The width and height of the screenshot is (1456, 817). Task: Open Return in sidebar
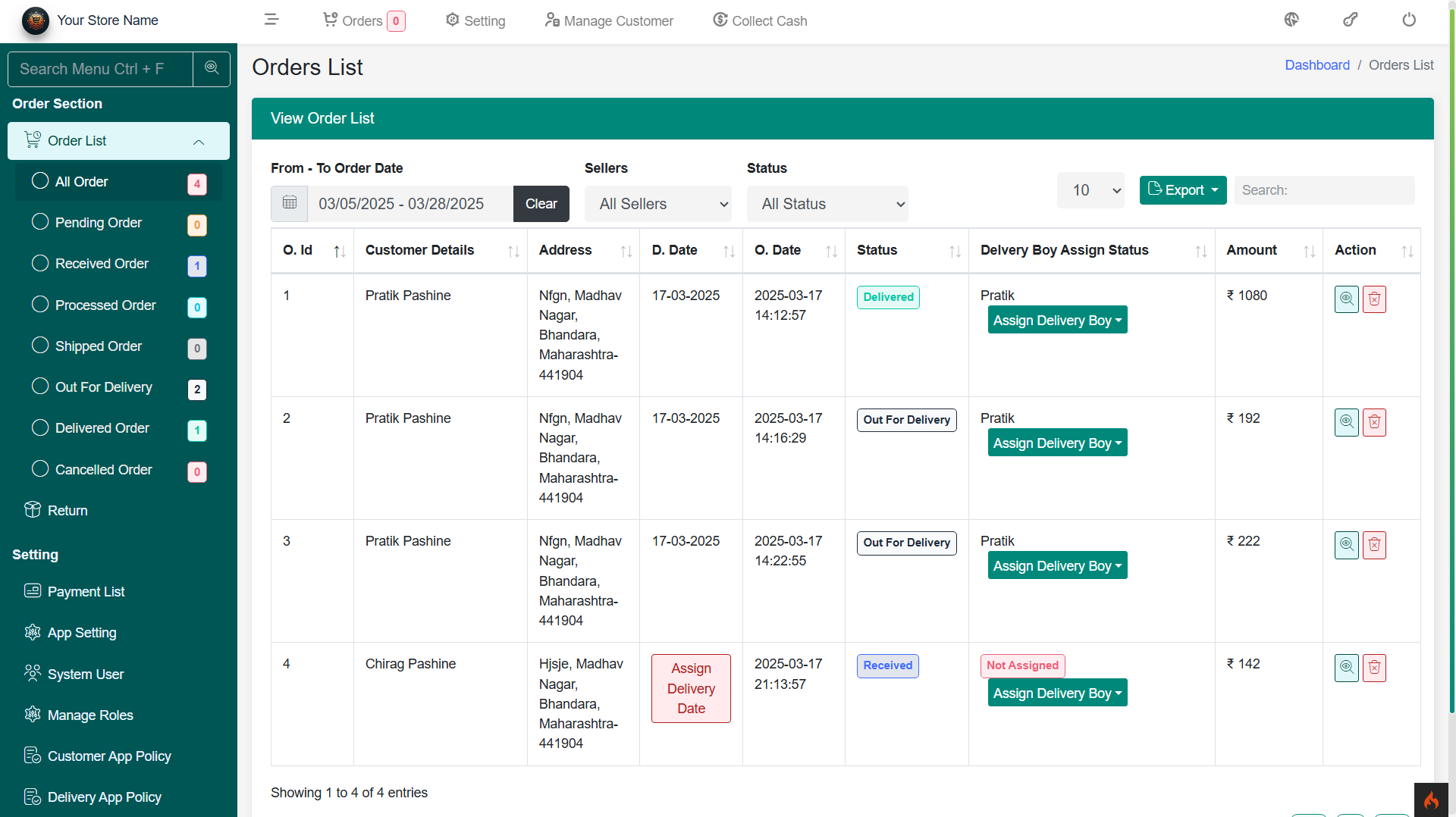click(x=118, y=511)
